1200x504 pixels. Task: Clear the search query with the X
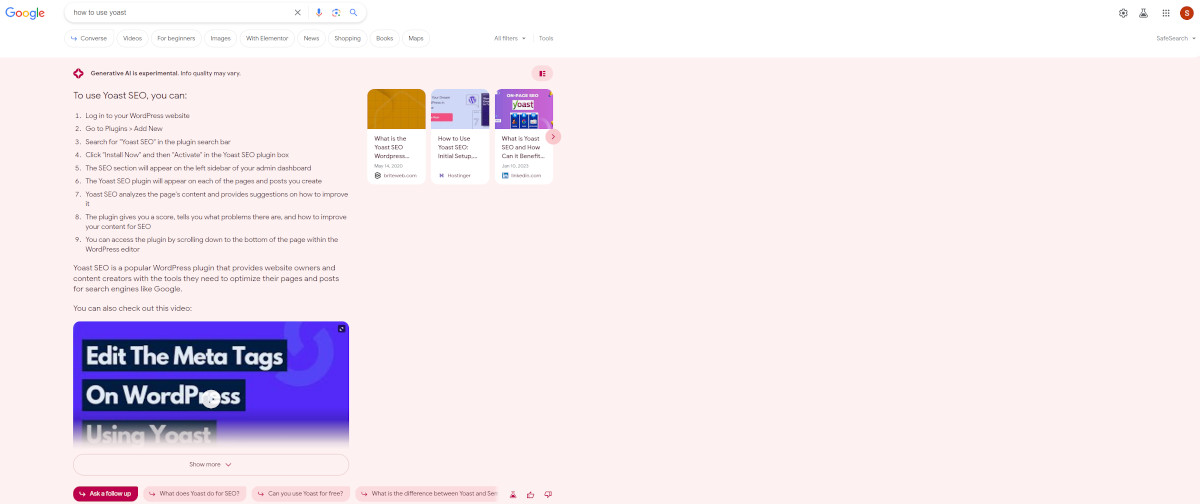[x=297, y=12]
